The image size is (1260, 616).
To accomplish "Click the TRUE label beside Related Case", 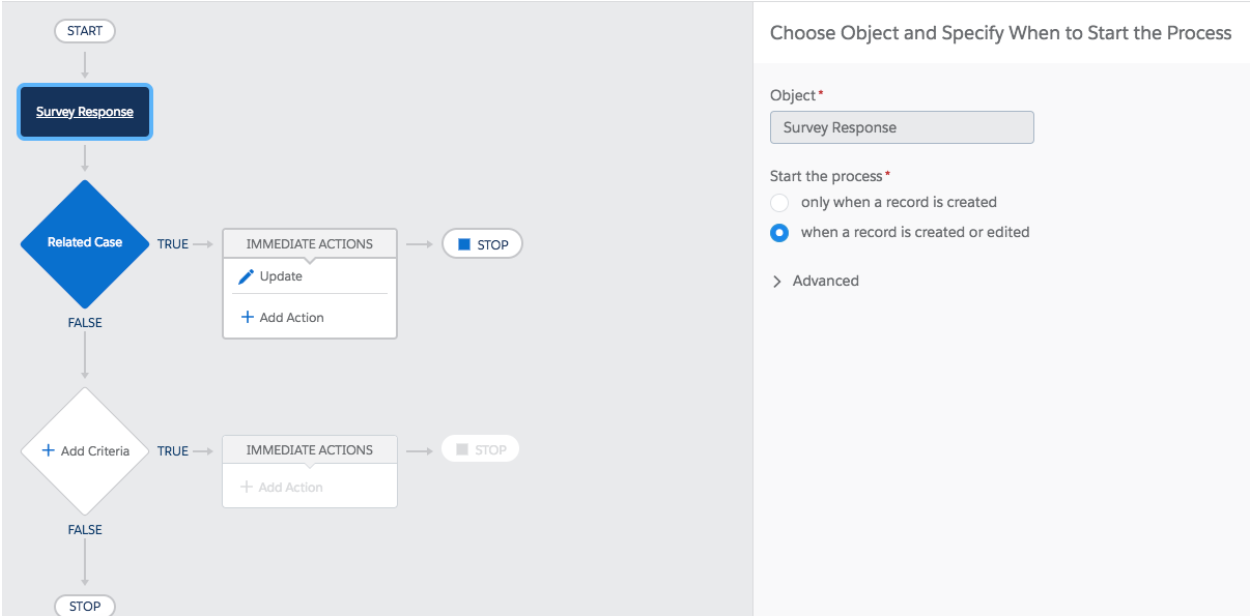I will point(173,244).
